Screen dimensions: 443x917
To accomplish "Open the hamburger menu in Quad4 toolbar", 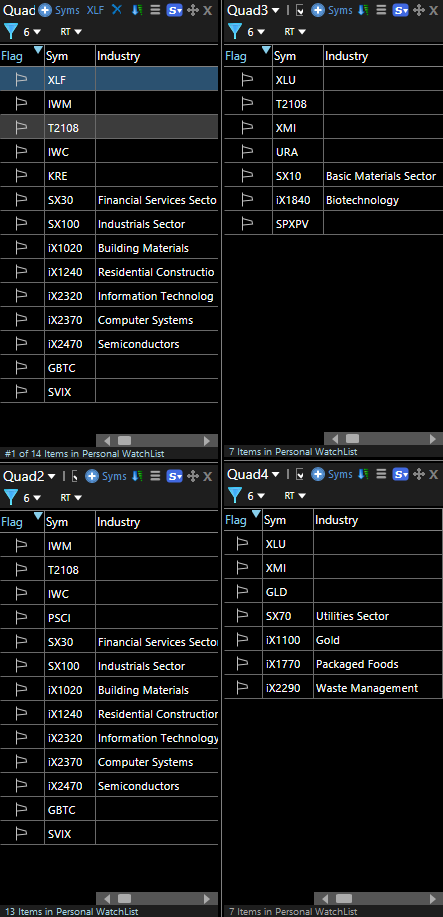I will tap(381, 474).
